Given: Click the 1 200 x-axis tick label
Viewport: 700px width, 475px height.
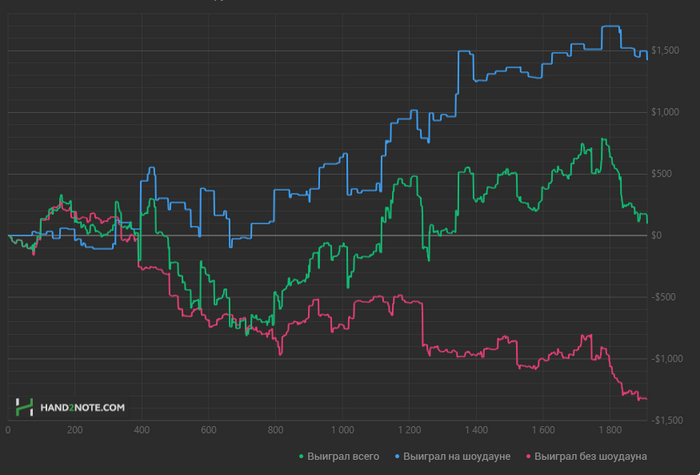Looking at the screenshot, I should click(x=408, y=430).
